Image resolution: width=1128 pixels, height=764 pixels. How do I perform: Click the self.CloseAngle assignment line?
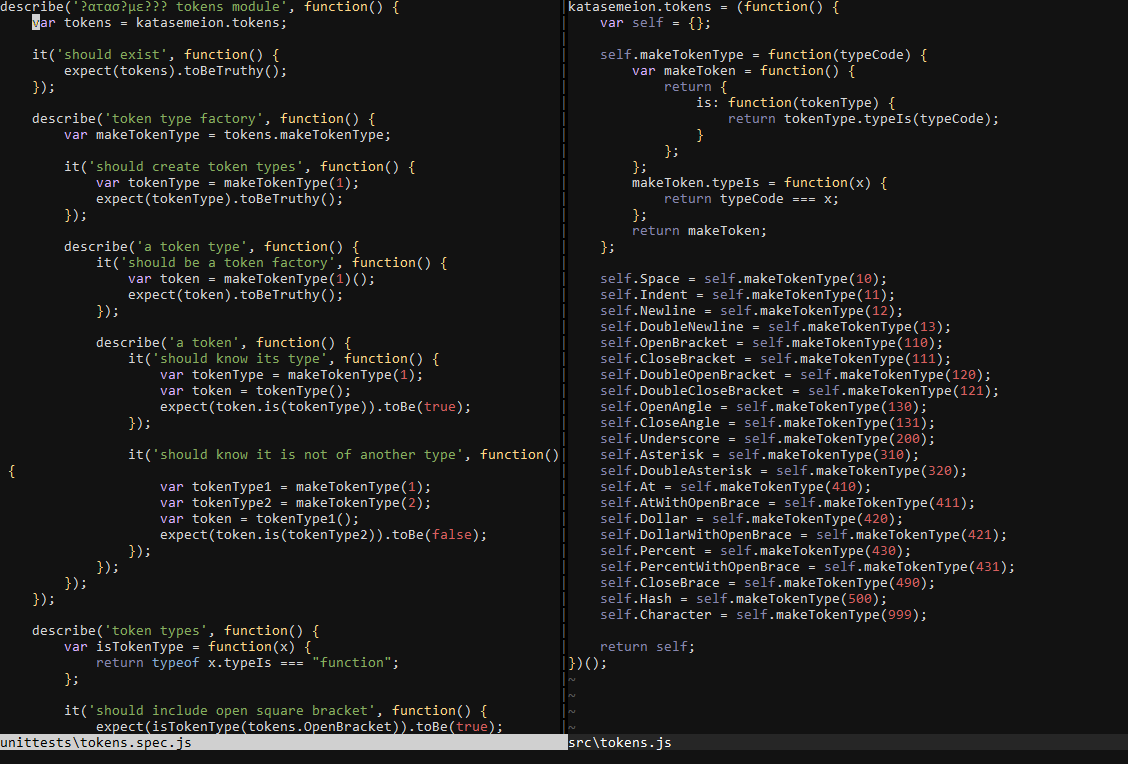click(768, 422)
